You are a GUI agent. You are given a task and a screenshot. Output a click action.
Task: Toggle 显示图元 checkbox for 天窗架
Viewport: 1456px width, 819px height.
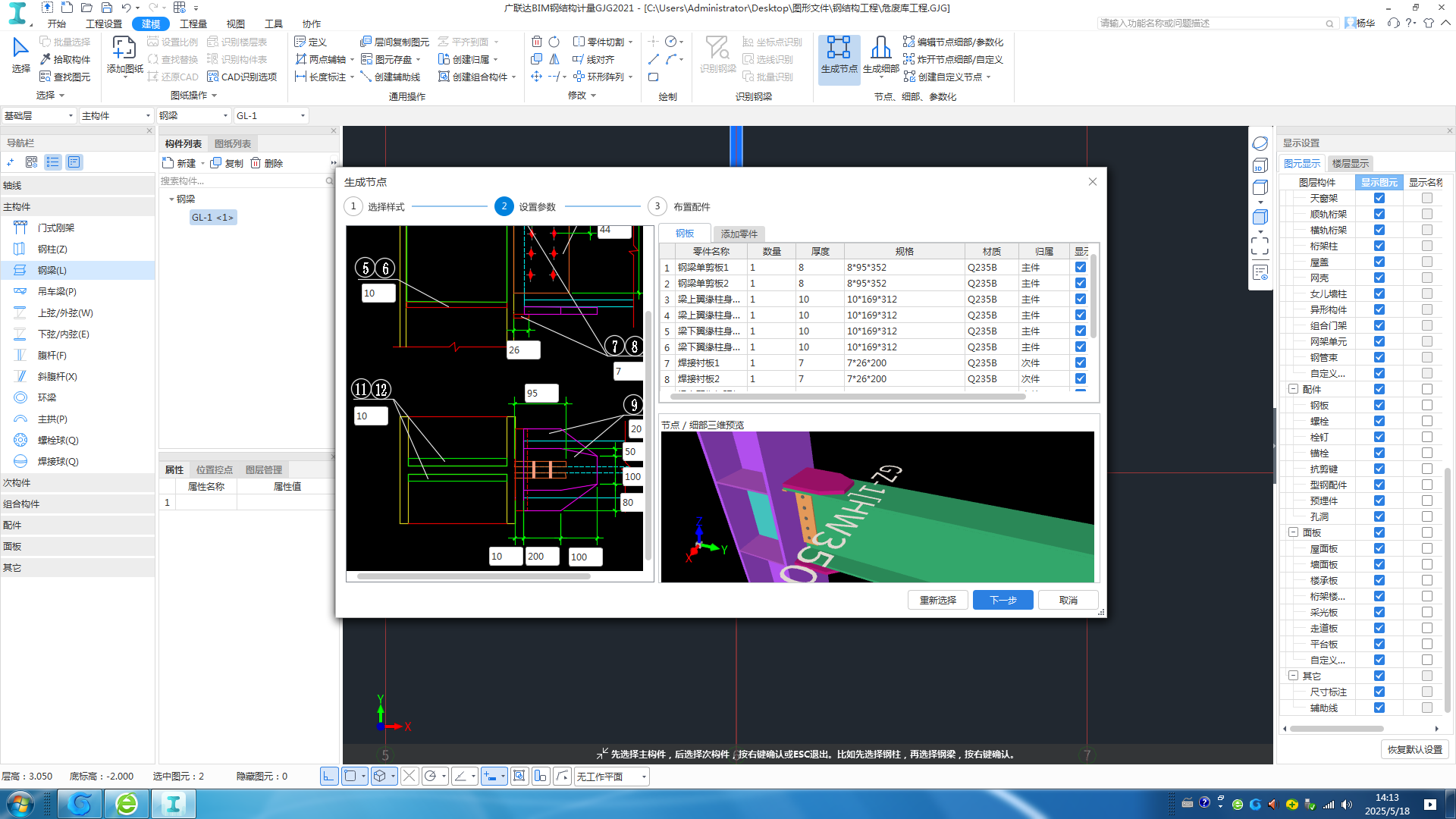point(1379,198)
